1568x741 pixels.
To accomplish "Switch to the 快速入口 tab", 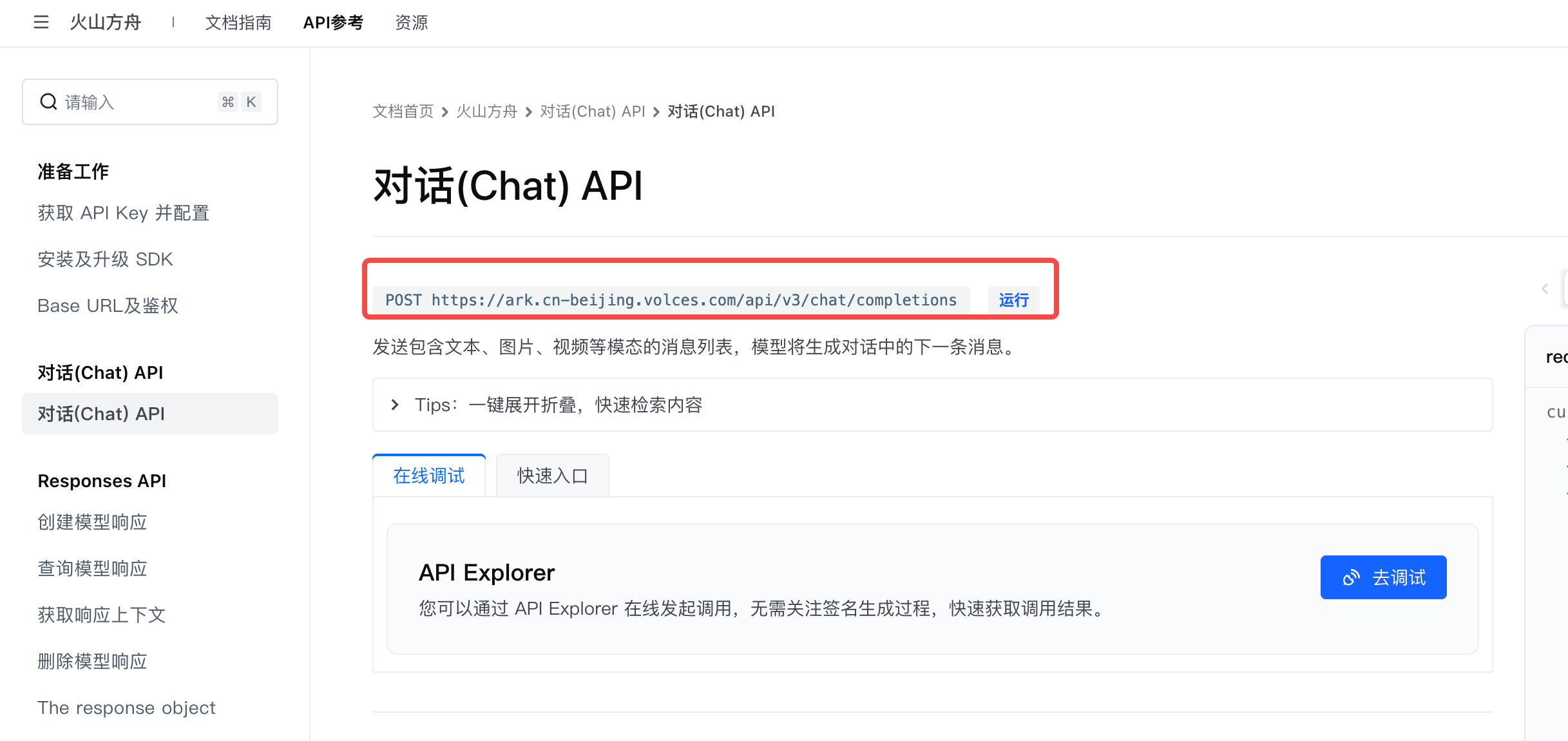I will pos(552,476).
